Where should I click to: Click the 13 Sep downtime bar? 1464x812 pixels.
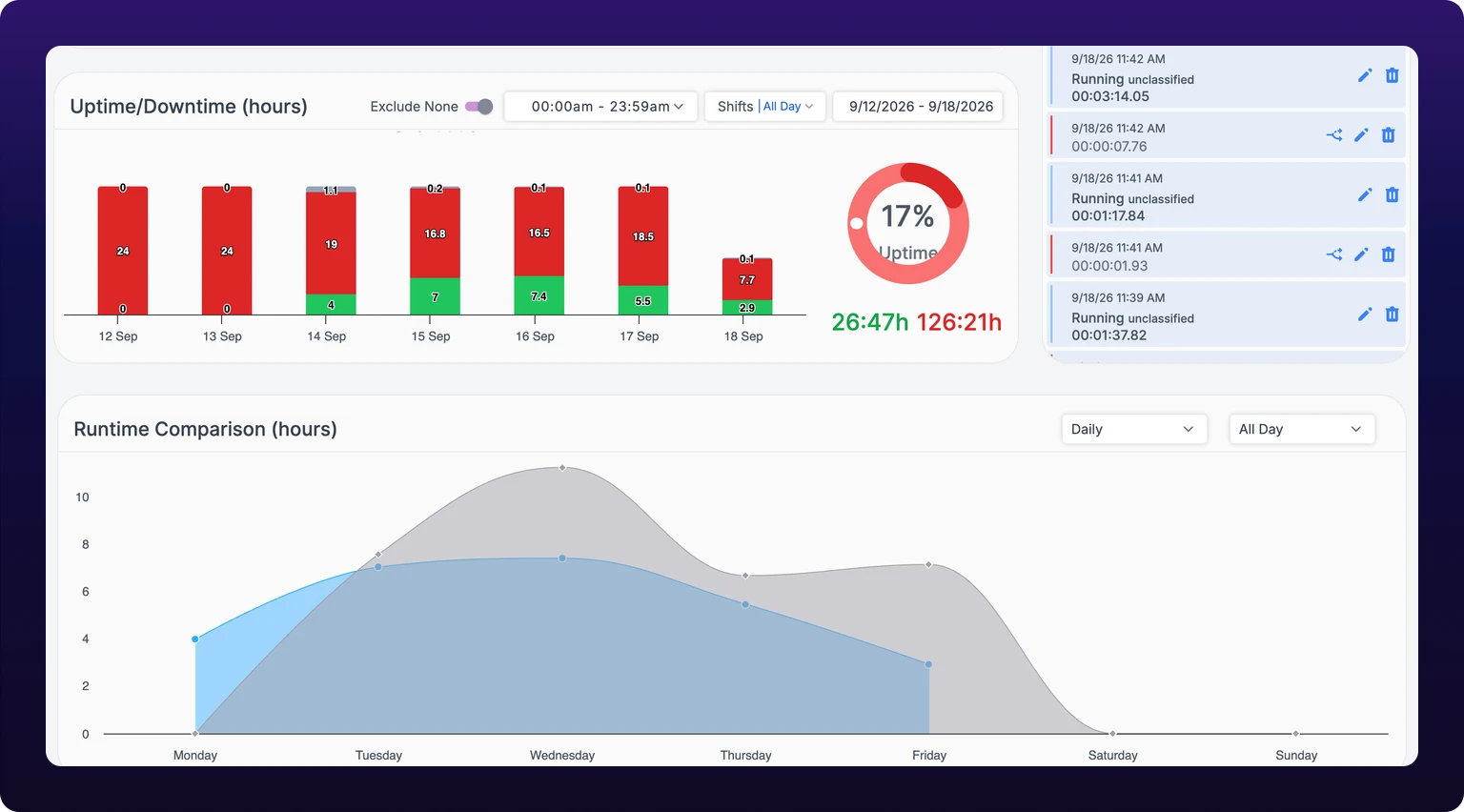227,251
